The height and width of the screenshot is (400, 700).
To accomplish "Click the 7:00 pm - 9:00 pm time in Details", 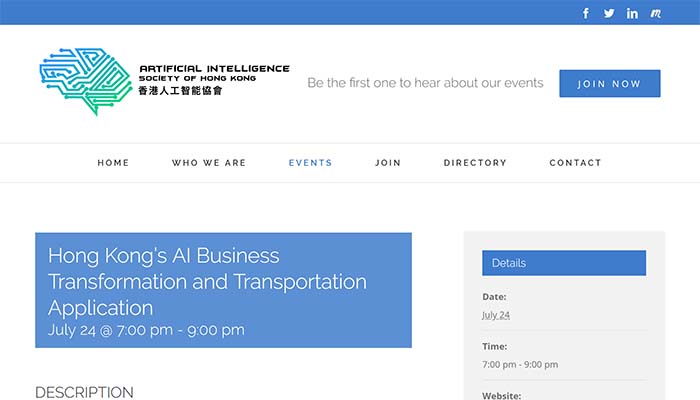I will tap(520, 364).
